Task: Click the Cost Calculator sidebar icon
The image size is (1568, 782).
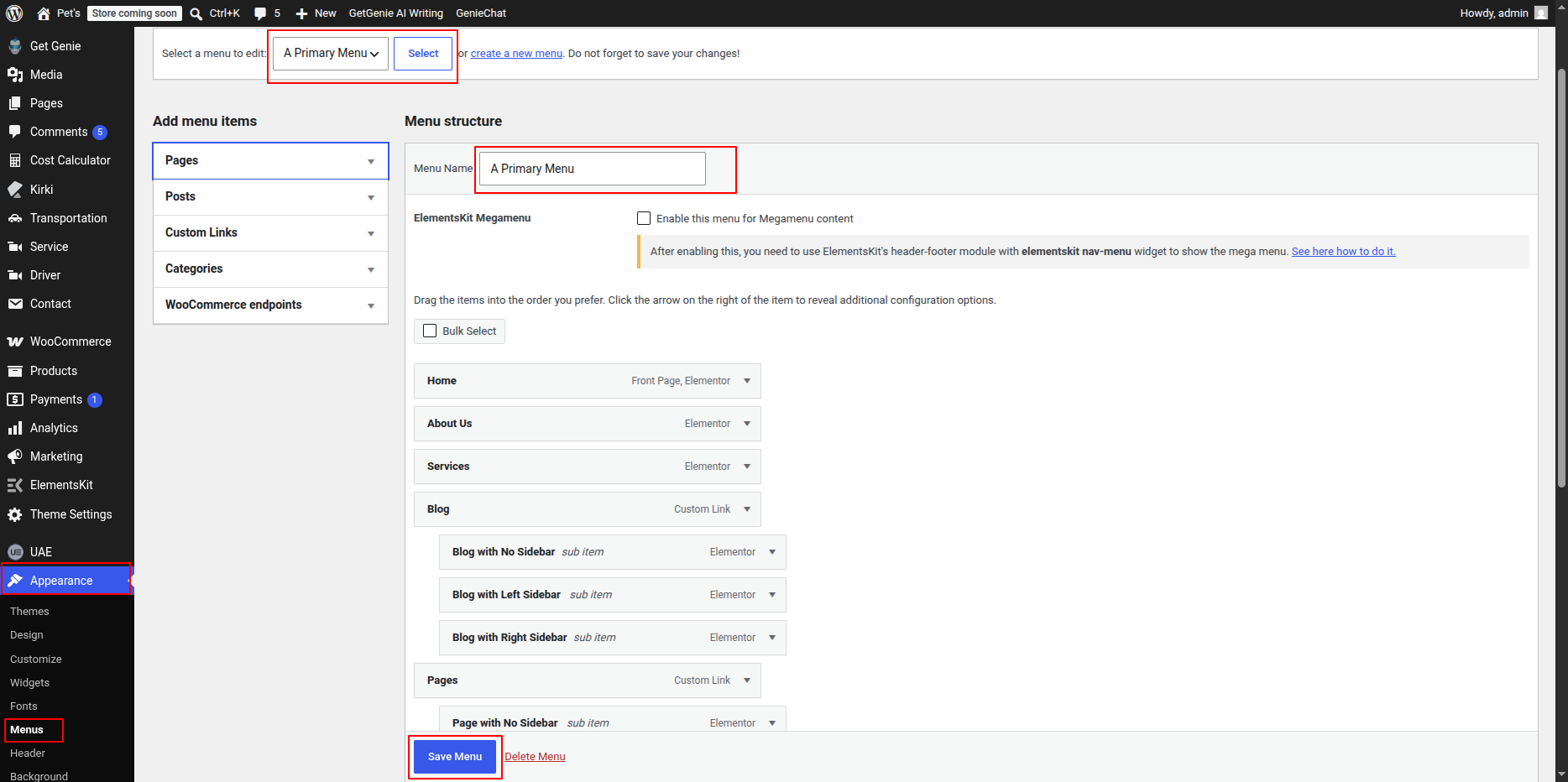Action: click(15, 160)
